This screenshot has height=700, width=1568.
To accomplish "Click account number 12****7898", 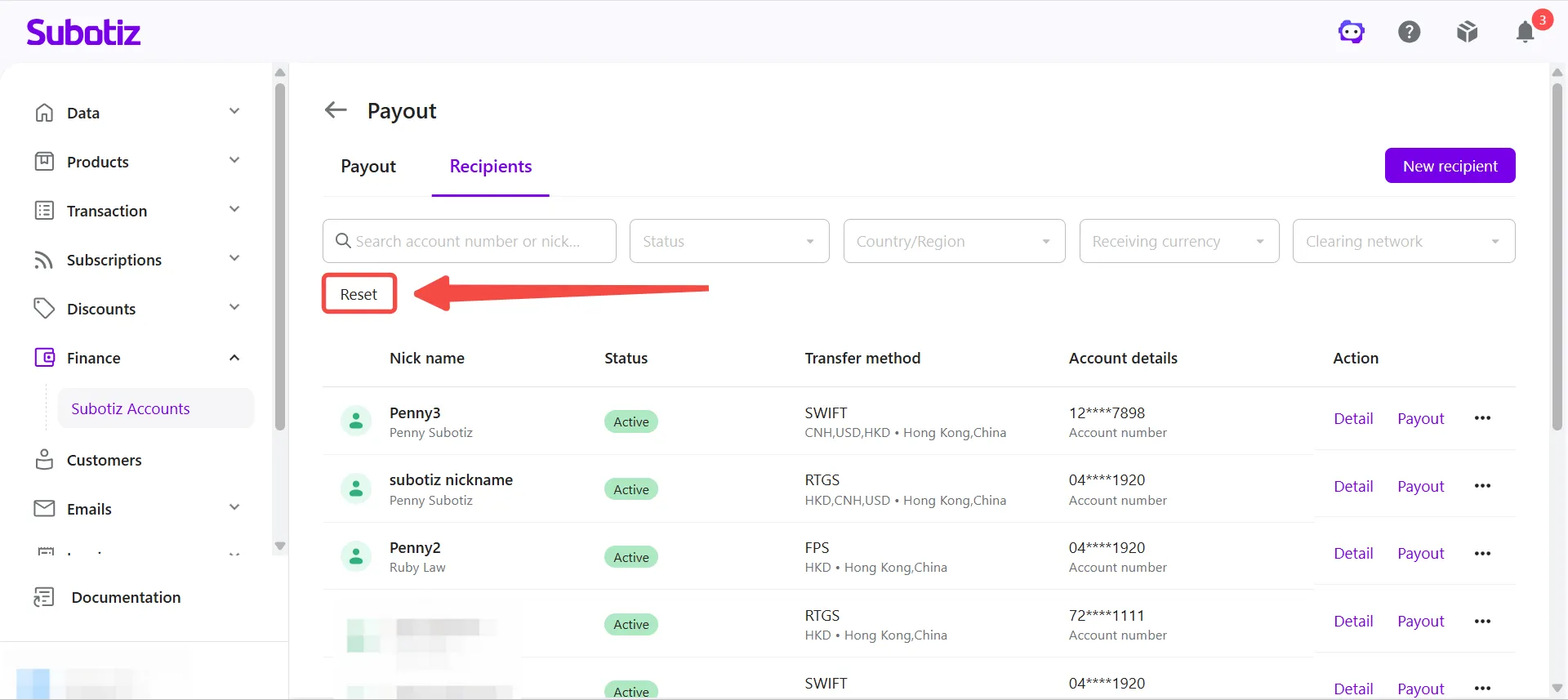I will click(1107, 413).
